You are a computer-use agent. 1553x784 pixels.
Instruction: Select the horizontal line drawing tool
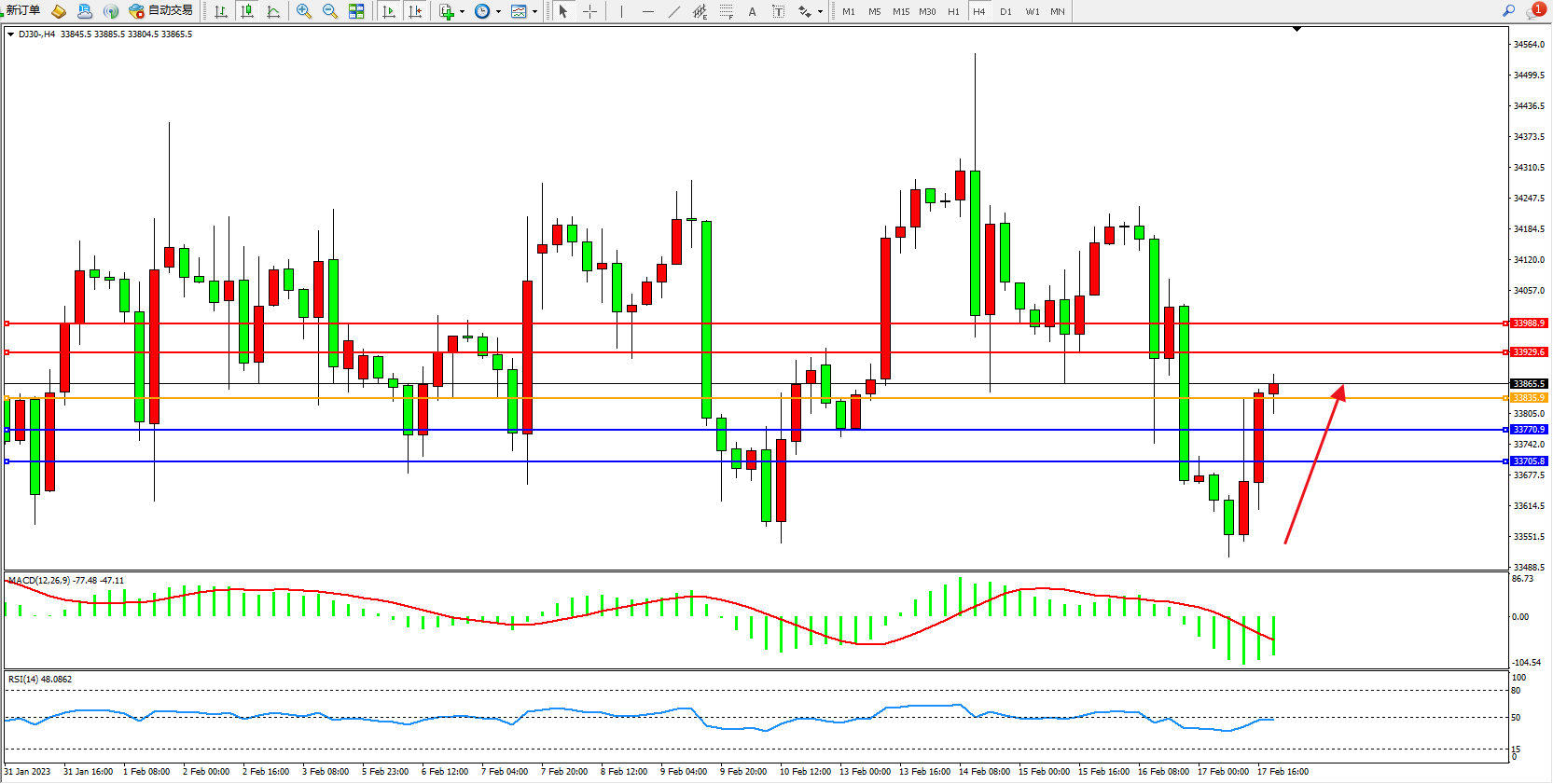[647, 11]
